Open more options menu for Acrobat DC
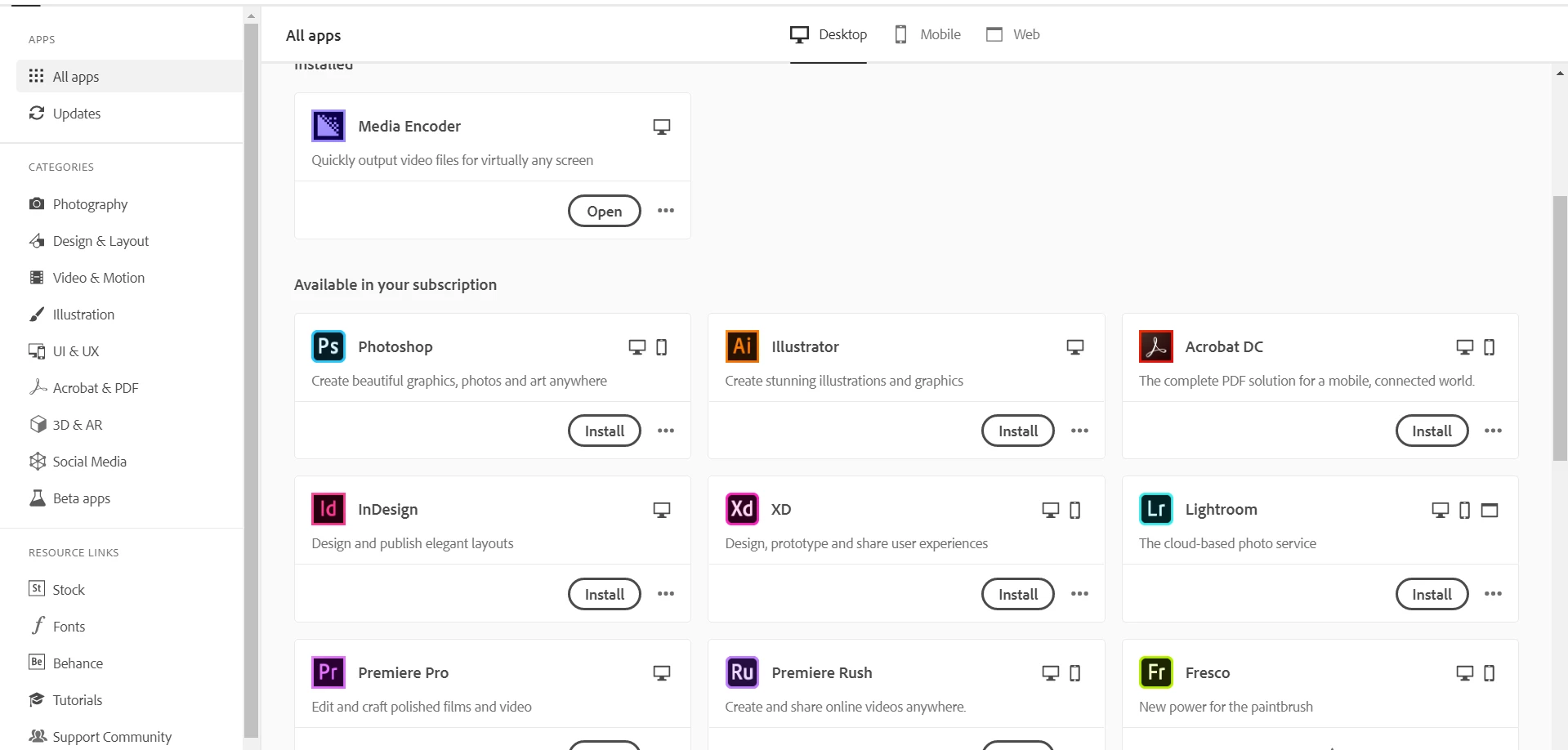Viewport: 1568px width, 750px height. tap(1493, 431)
